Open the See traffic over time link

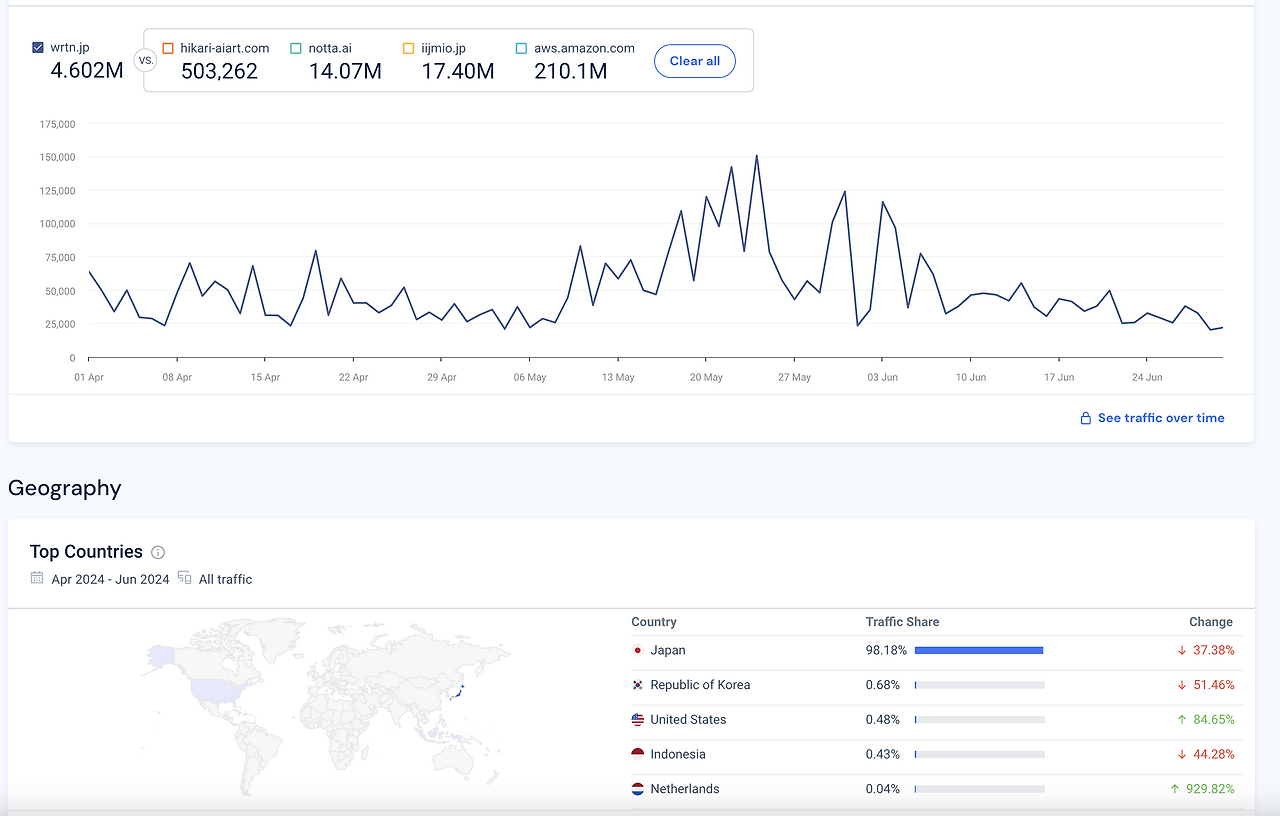pos(1161,418)
